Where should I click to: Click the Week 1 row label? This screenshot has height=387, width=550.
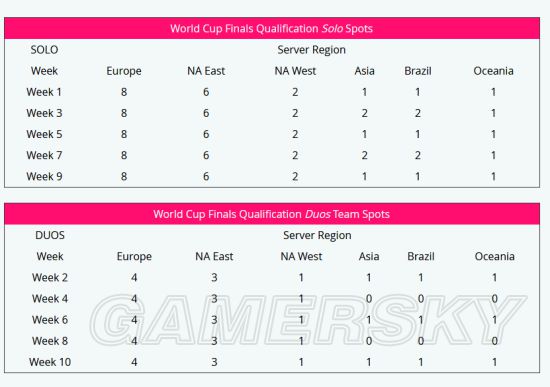pos(44,92)
